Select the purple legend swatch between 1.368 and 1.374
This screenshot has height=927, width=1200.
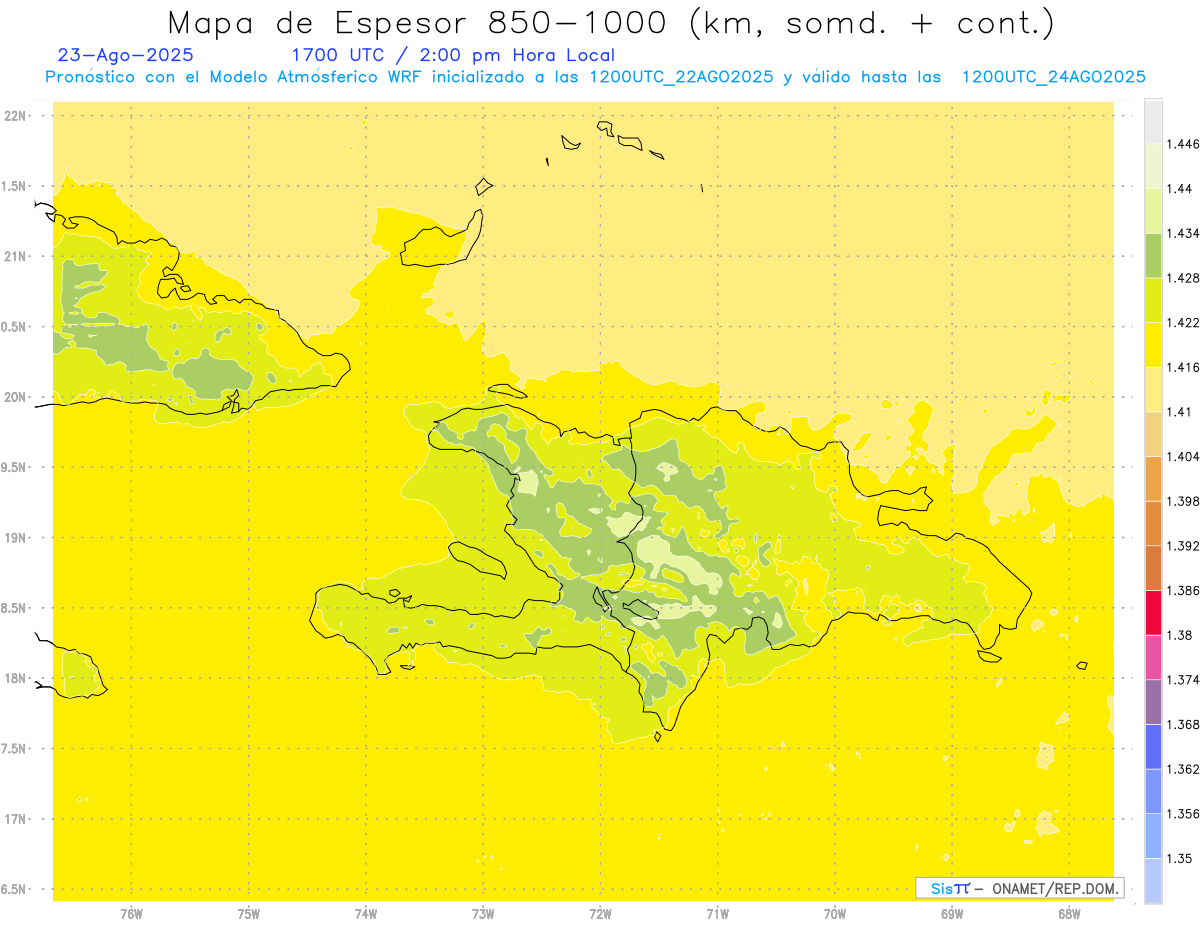[x=1153, y=702]
